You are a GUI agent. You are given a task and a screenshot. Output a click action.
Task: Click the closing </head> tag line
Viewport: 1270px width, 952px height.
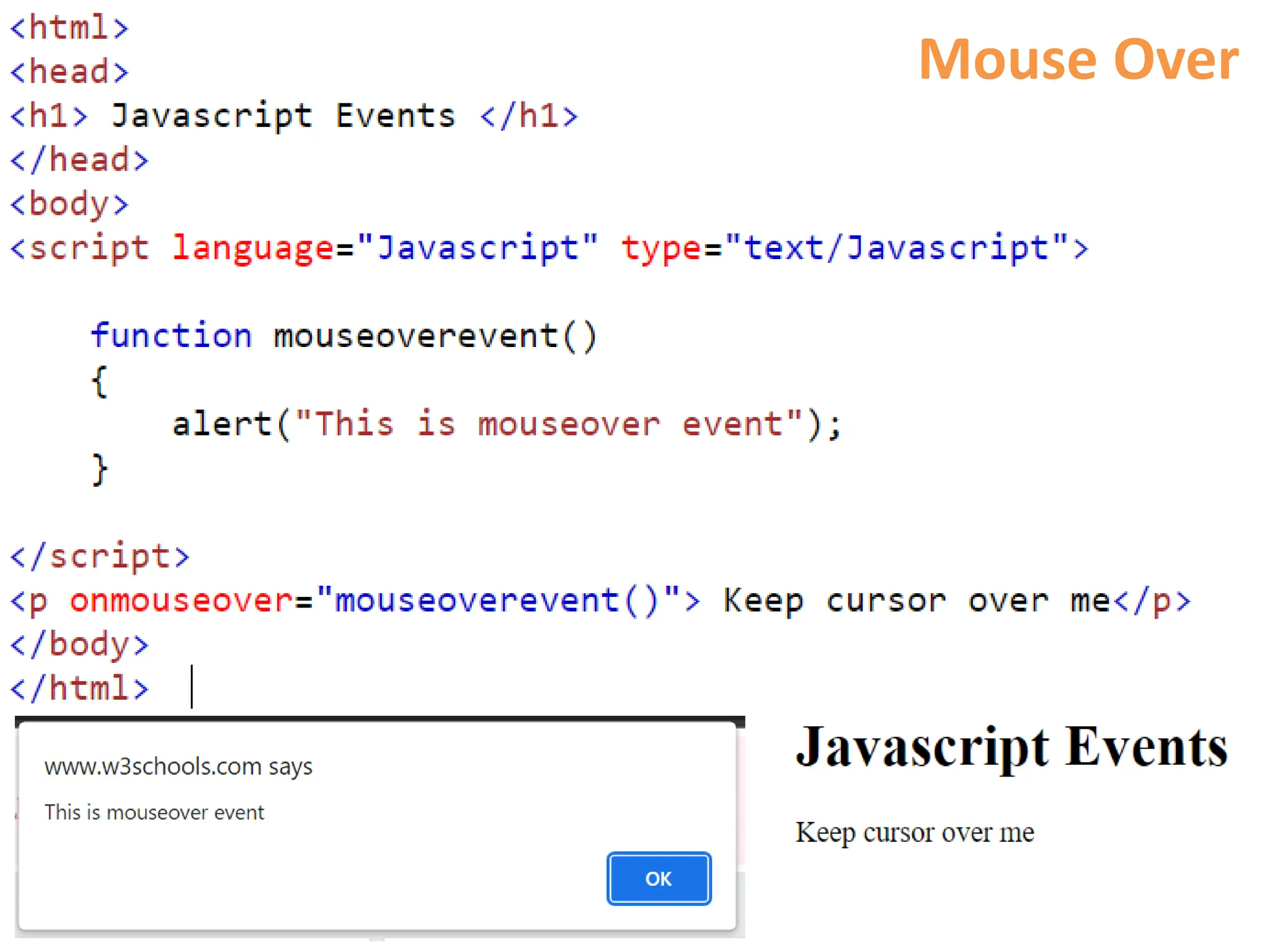click(79, 160)
